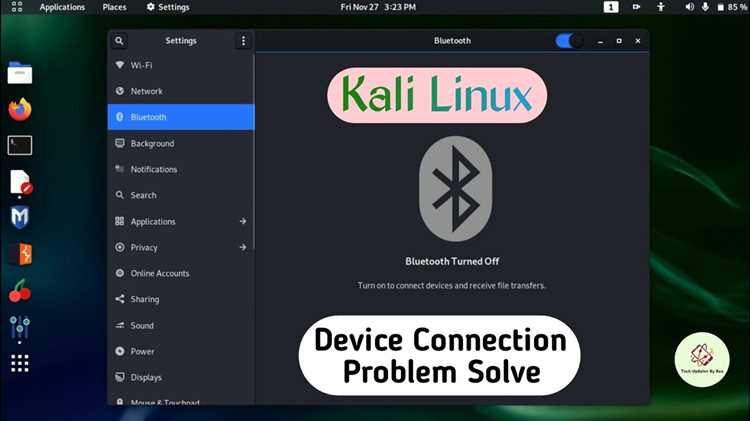Click the Notifications sidebar icon
Image resolution: width=750 pixels, height=421 pixels.
tap(120, 168)
